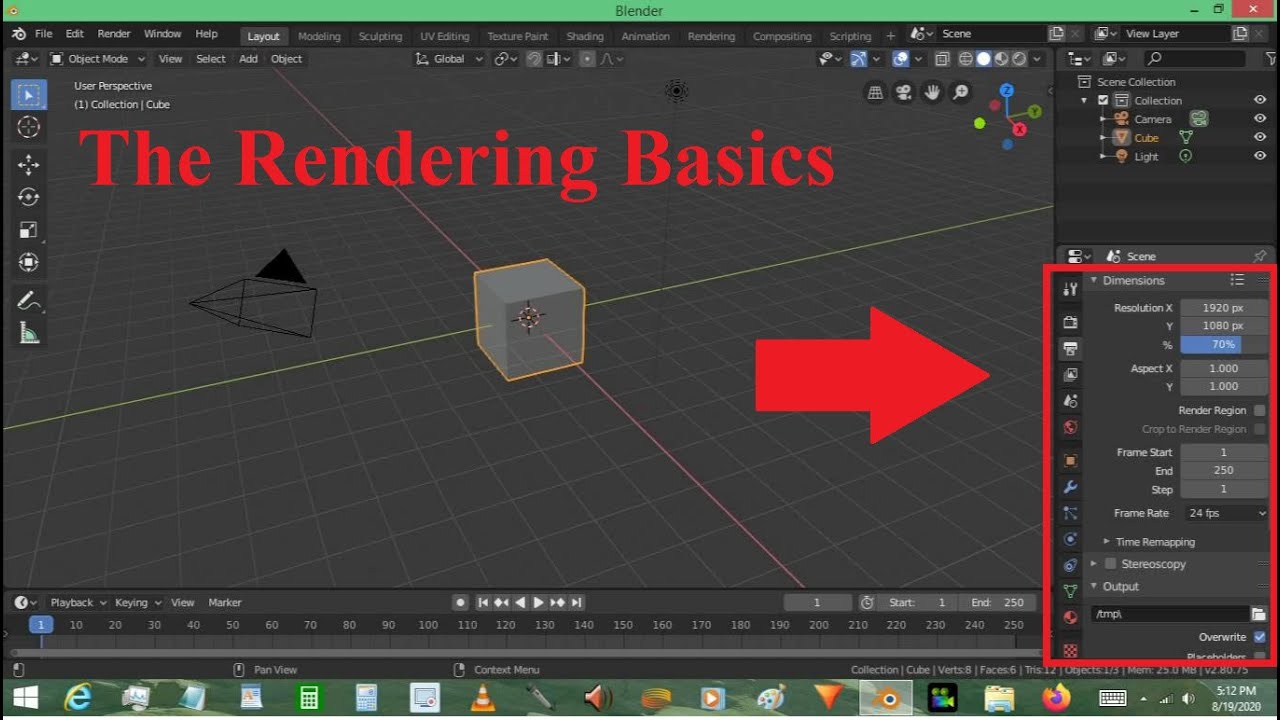The image size is (1280, 720).
Task: Open the Playback dropdown in timeline
Action: (77, 603)
